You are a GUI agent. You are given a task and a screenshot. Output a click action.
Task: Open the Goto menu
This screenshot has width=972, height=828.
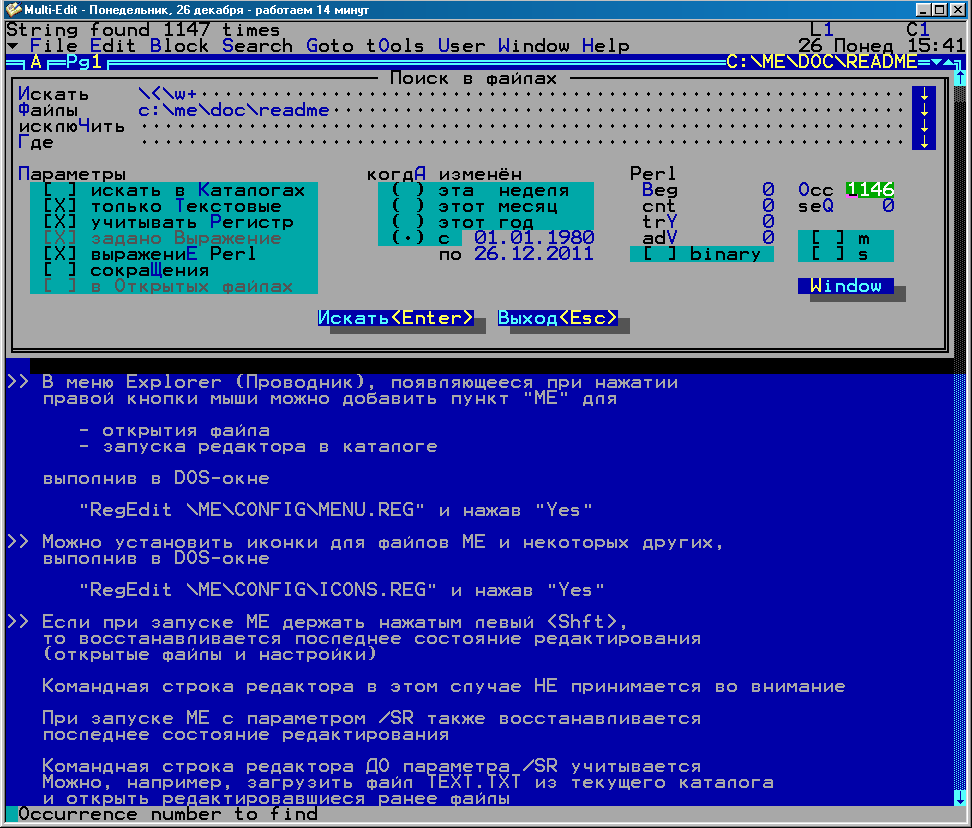[x=330, y=46]
